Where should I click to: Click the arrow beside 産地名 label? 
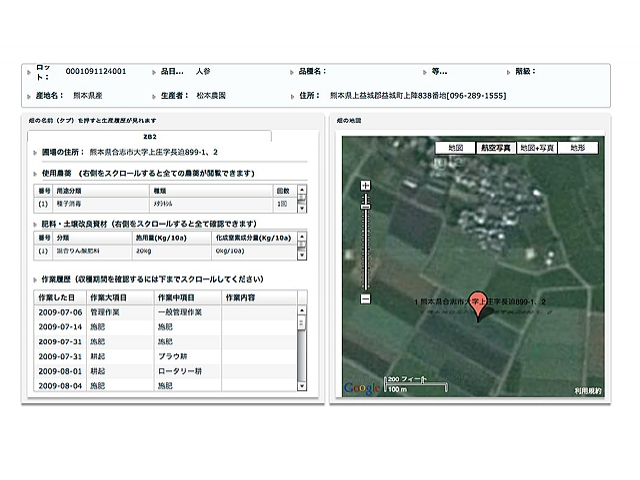click(29, 97)
